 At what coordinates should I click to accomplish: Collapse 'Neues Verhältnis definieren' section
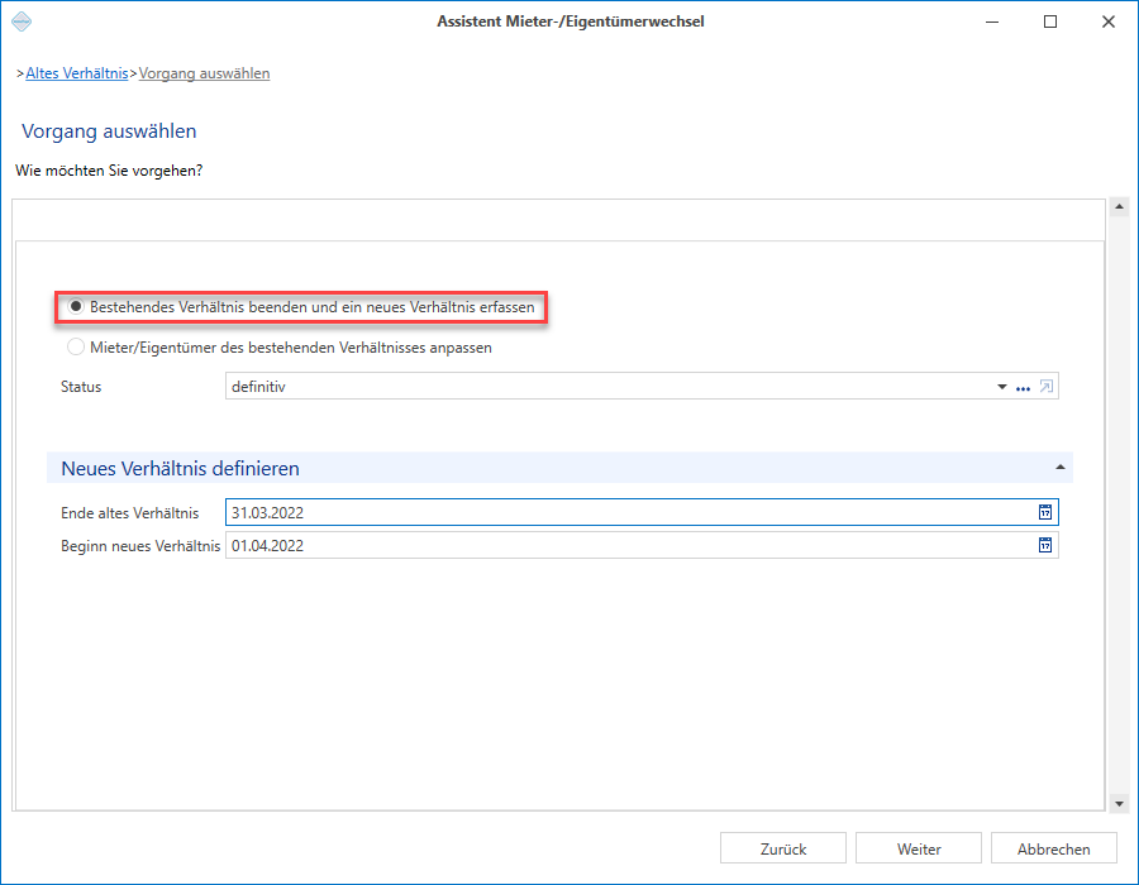[x=1060, y=467]
